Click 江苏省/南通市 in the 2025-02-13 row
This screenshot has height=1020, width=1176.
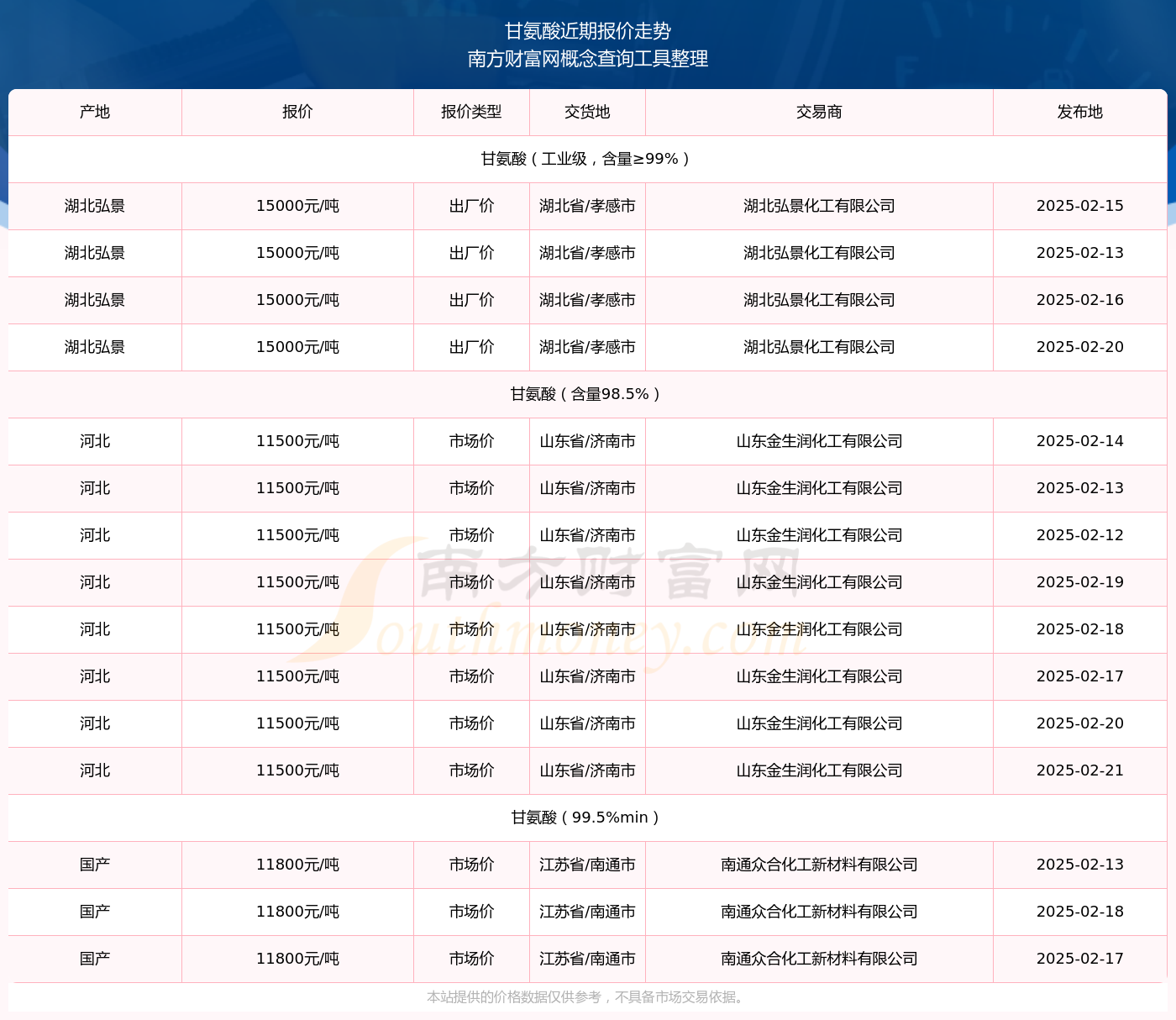tap(587, 865)
